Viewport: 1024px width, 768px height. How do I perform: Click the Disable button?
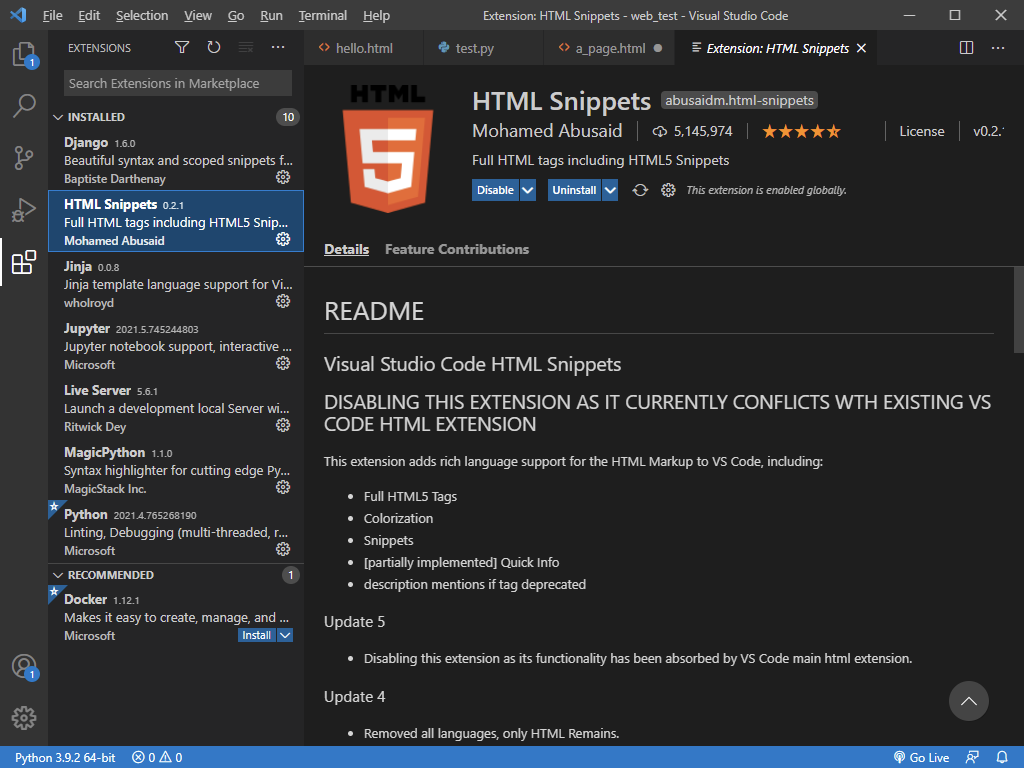(495, 190)
